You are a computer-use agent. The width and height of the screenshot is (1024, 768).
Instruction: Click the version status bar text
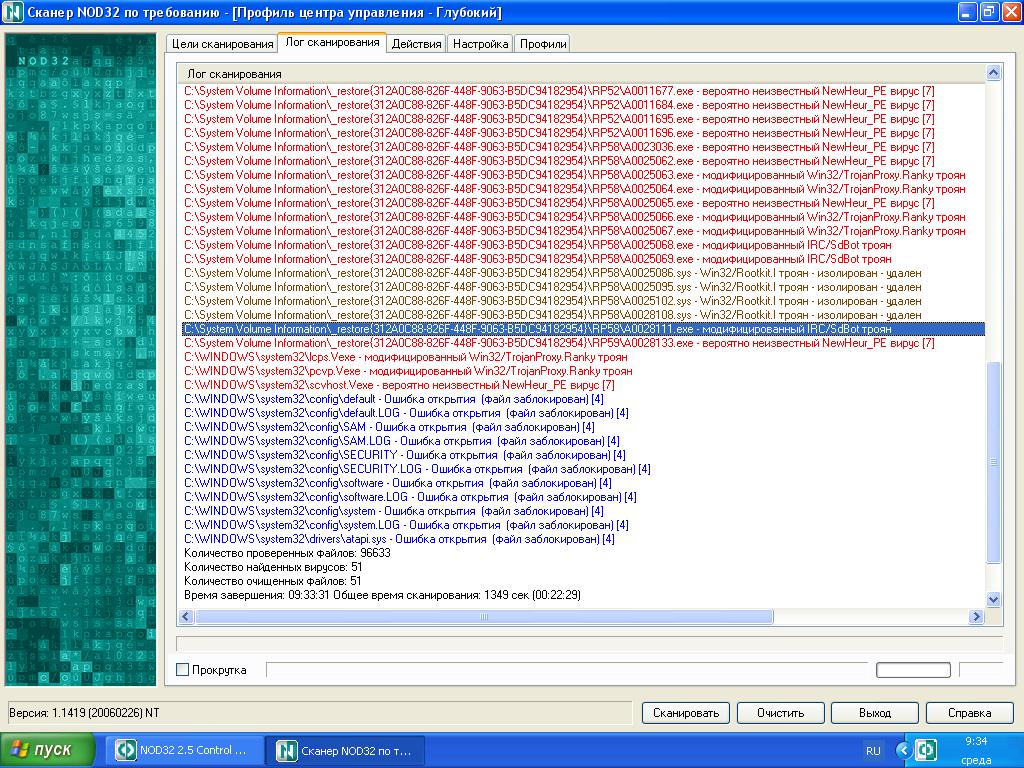click(x=84, y=712)
